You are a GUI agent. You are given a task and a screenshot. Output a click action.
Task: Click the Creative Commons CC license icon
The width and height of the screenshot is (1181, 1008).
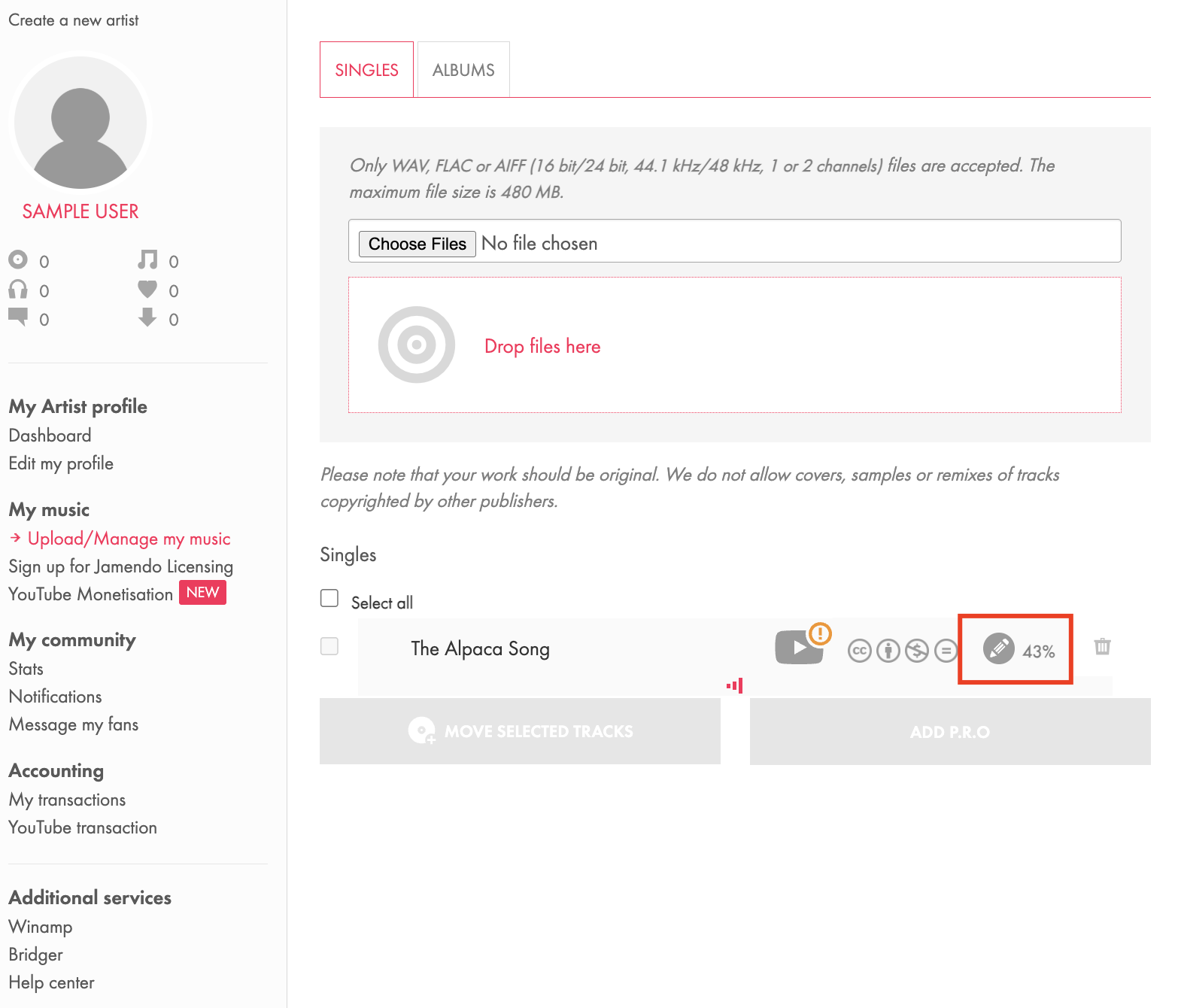[x=860, y=651]
